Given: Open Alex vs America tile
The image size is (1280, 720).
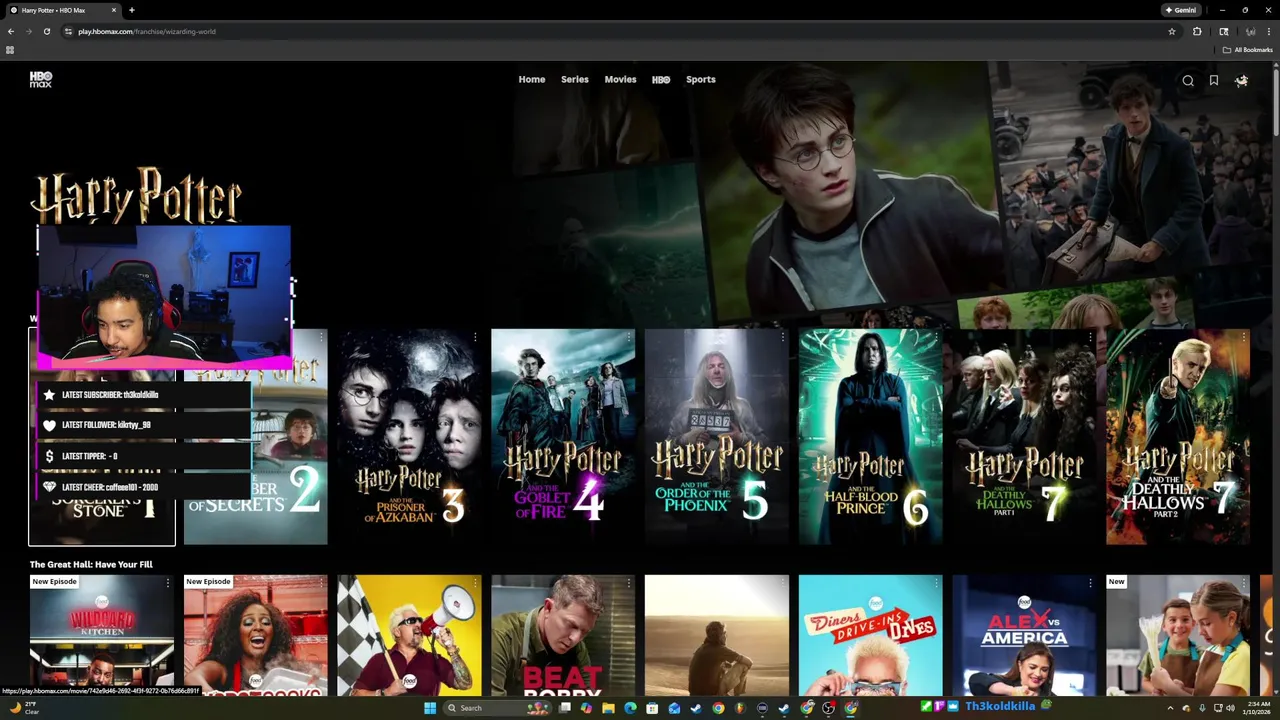Looking at the screenshot, I should (x=1024, y=635).
